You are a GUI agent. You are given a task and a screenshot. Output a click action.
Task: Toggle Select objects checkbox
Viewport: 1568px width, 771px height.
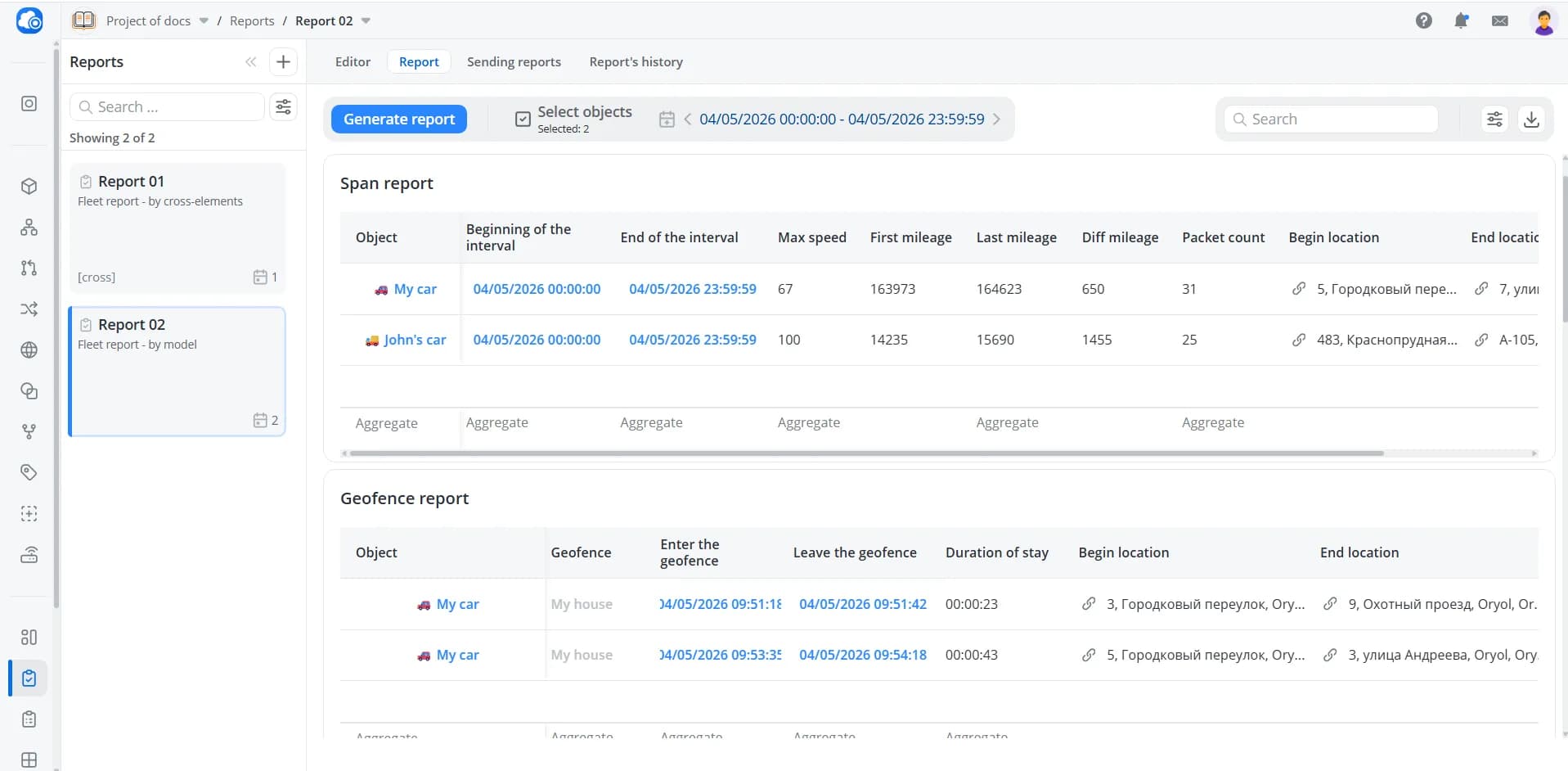523,119
